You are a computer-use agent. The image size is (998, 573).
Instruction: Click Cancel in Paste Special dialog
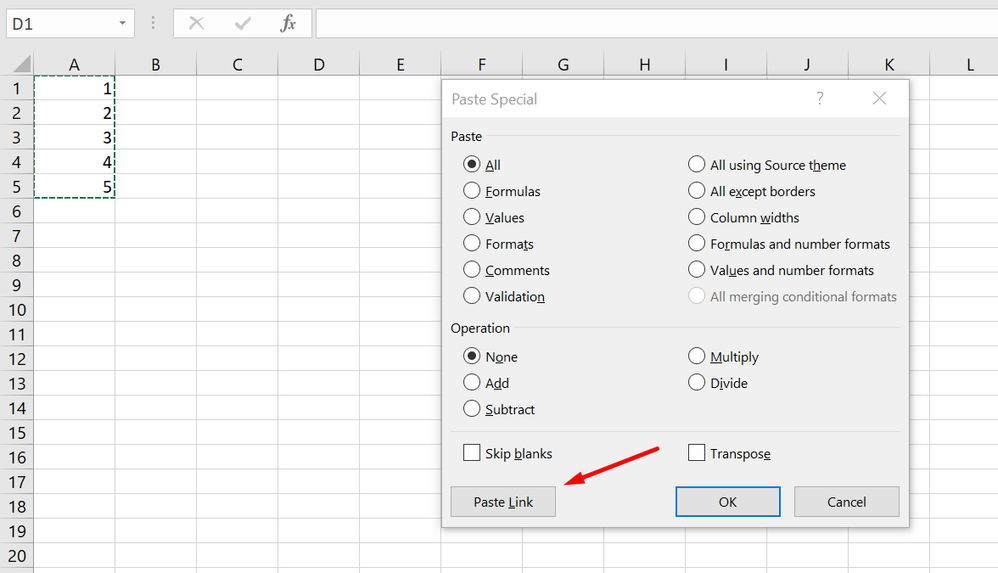click(847, 502)
